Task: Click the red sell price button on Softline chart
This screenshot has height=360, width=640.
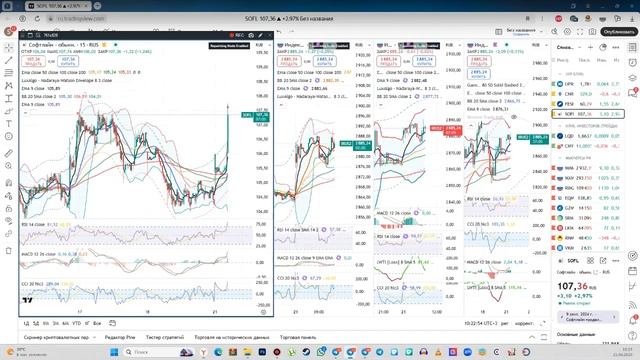Action: point(33,61)
